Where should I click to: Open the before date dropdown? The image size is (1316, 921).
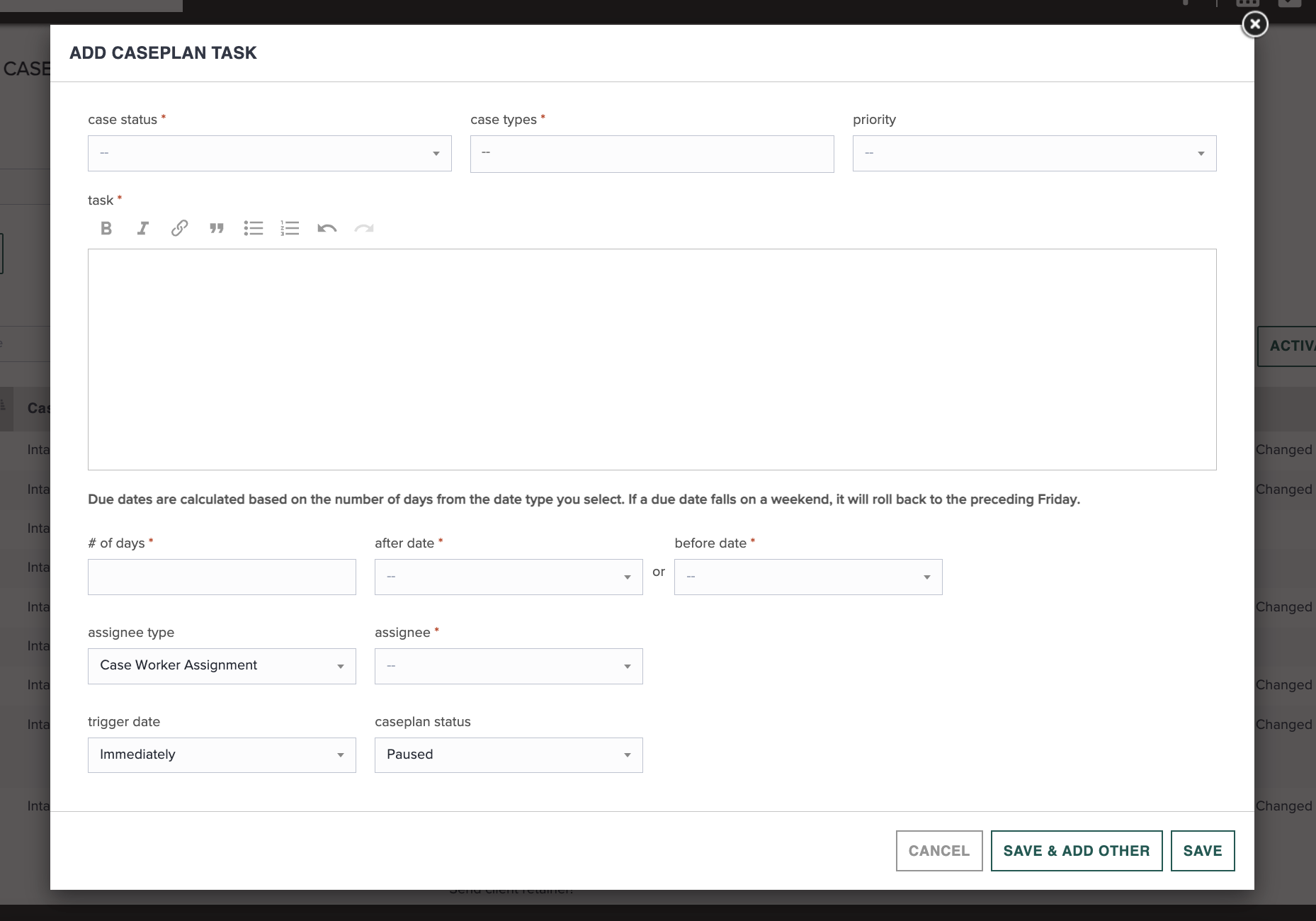pyautogui.click(x=807, y=577)
